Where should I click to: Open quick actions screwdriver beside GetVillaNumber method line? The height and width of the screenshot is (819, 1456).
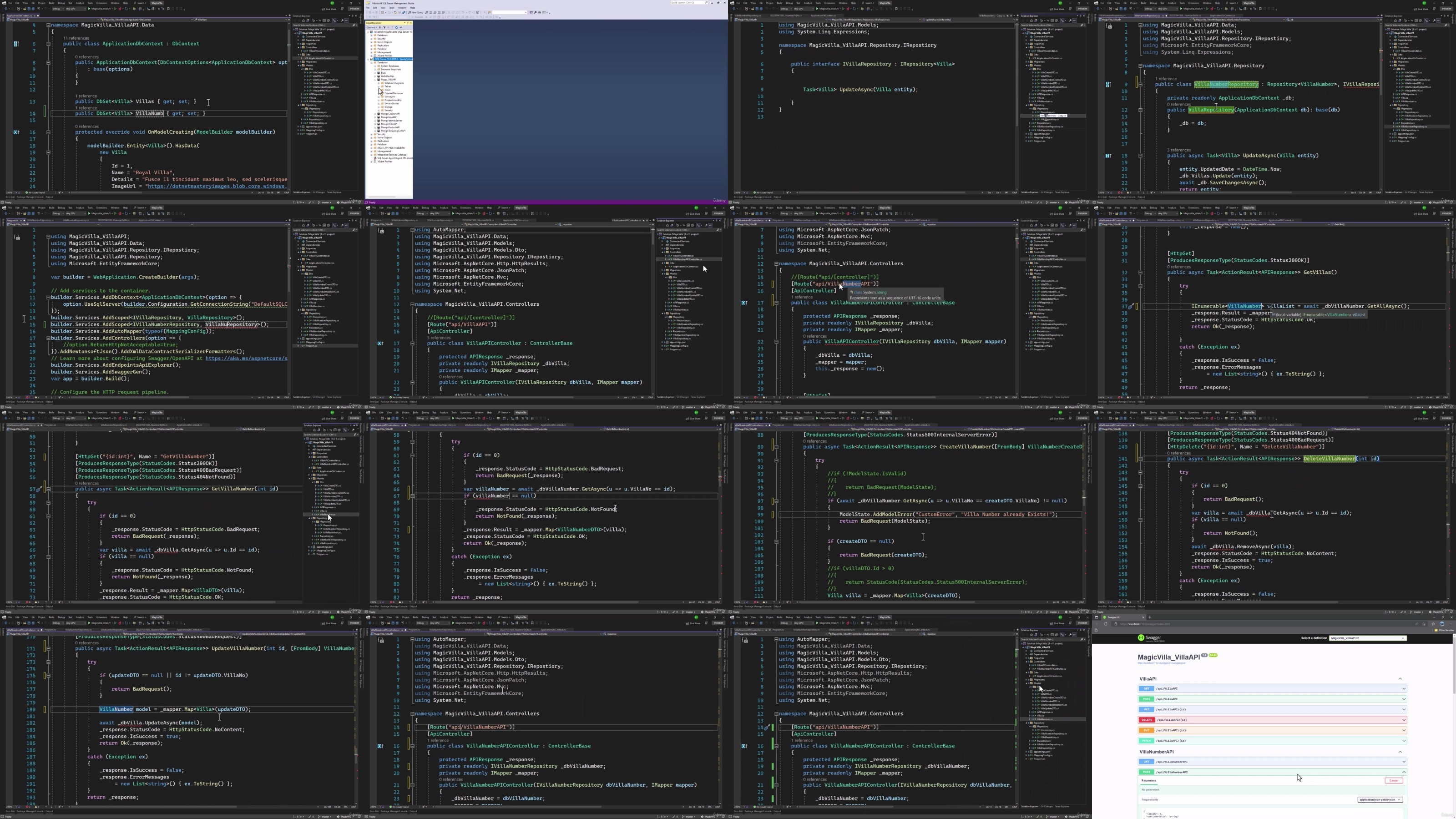pos(38,489)
